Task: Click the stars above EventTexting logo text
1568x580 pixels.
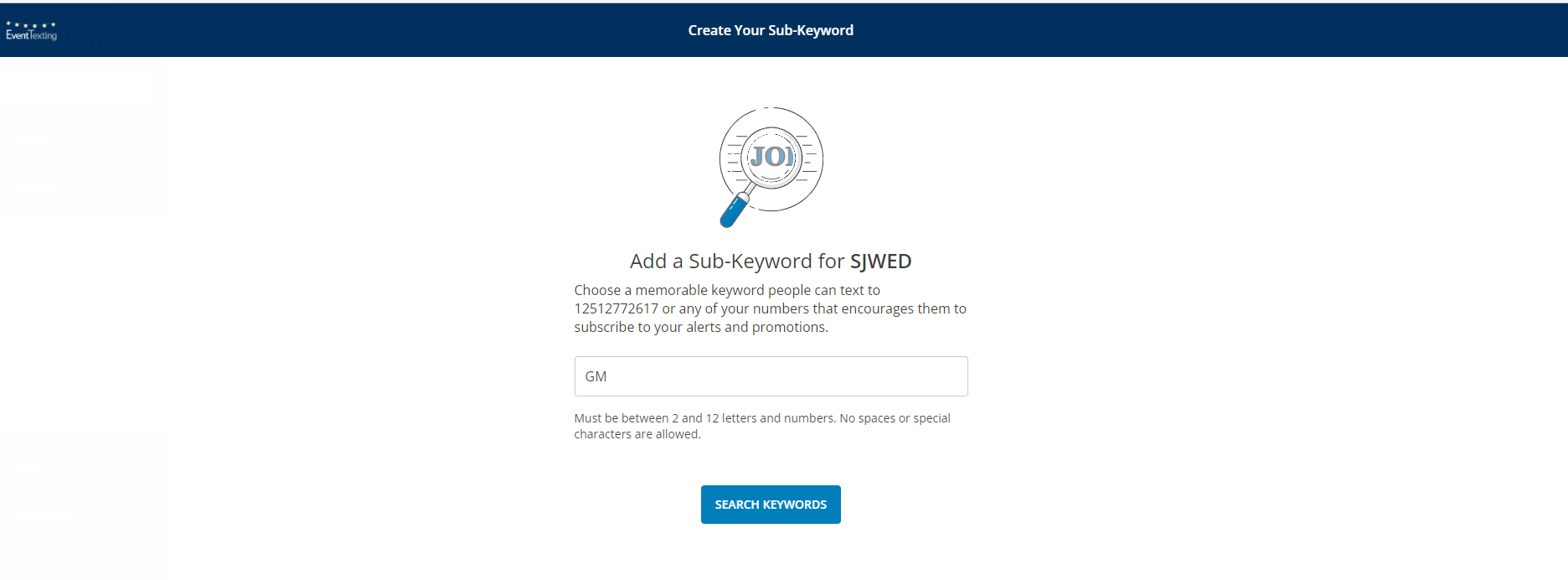Action: [31, 25]
